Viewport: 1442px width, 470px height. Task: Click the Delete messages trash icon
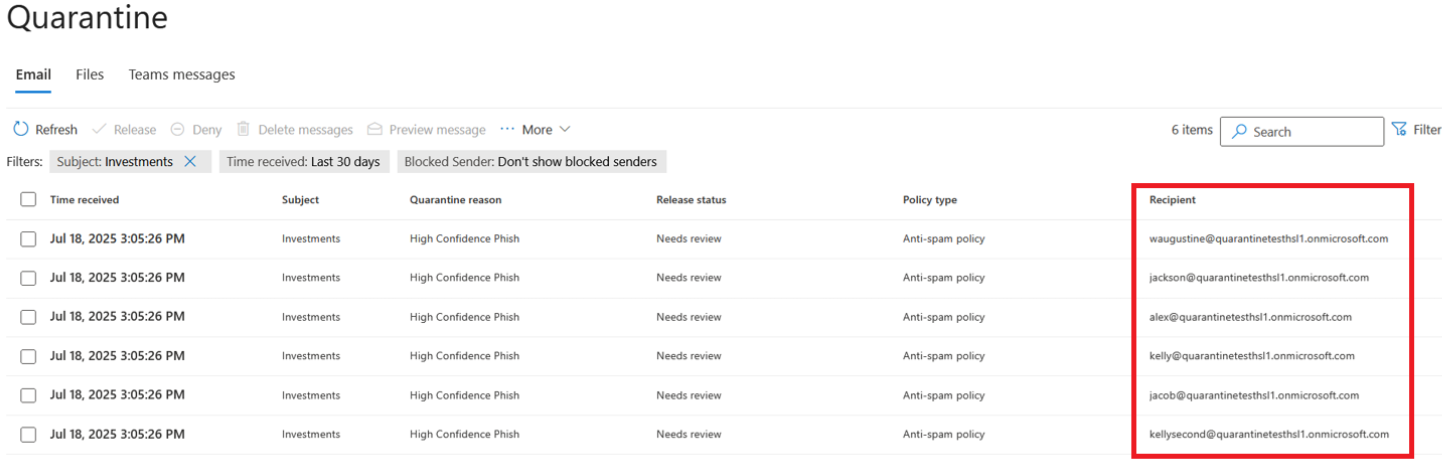click(243, 130)
